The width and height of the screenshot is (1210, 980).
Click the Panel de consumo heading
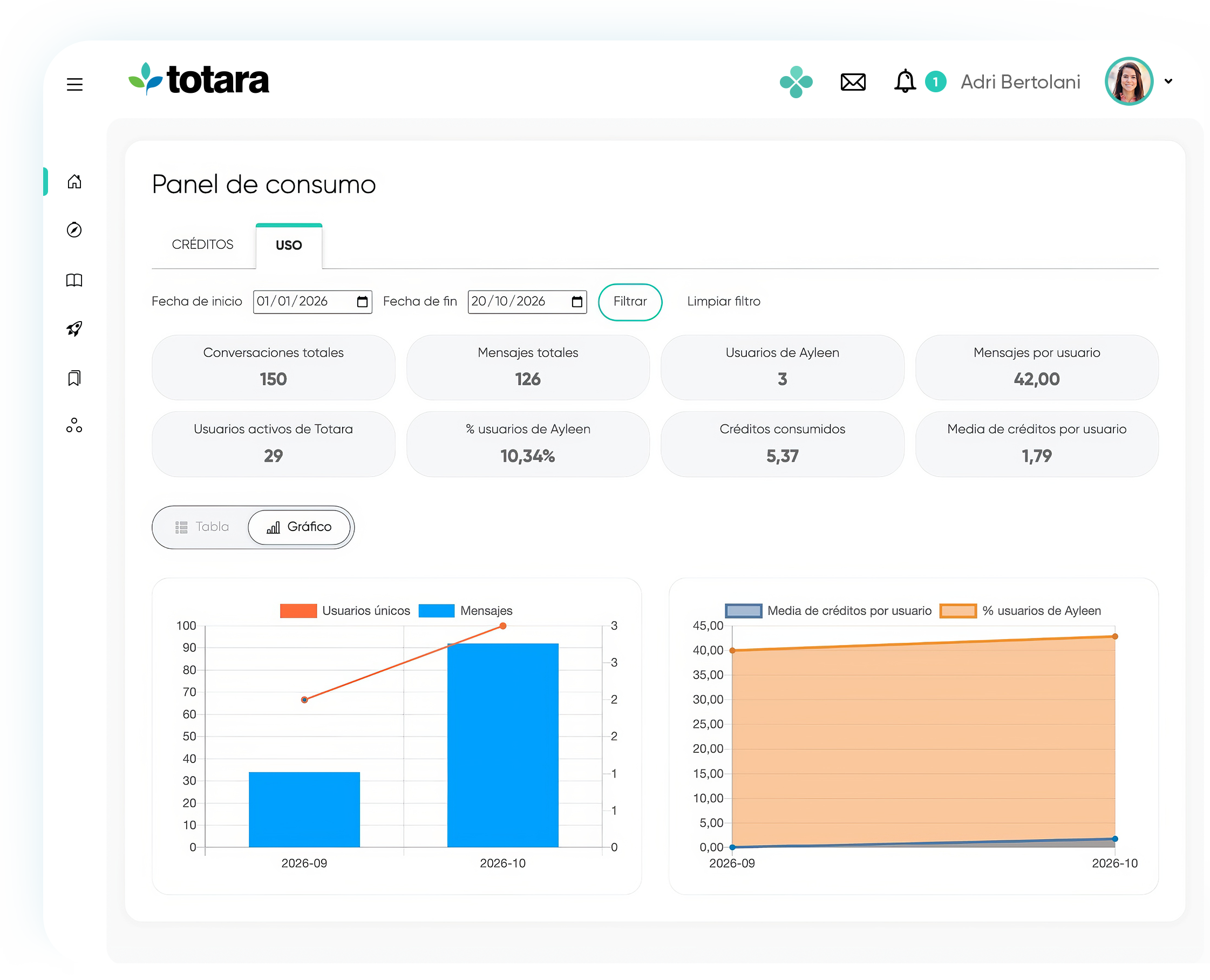click(x=264, y=185)
